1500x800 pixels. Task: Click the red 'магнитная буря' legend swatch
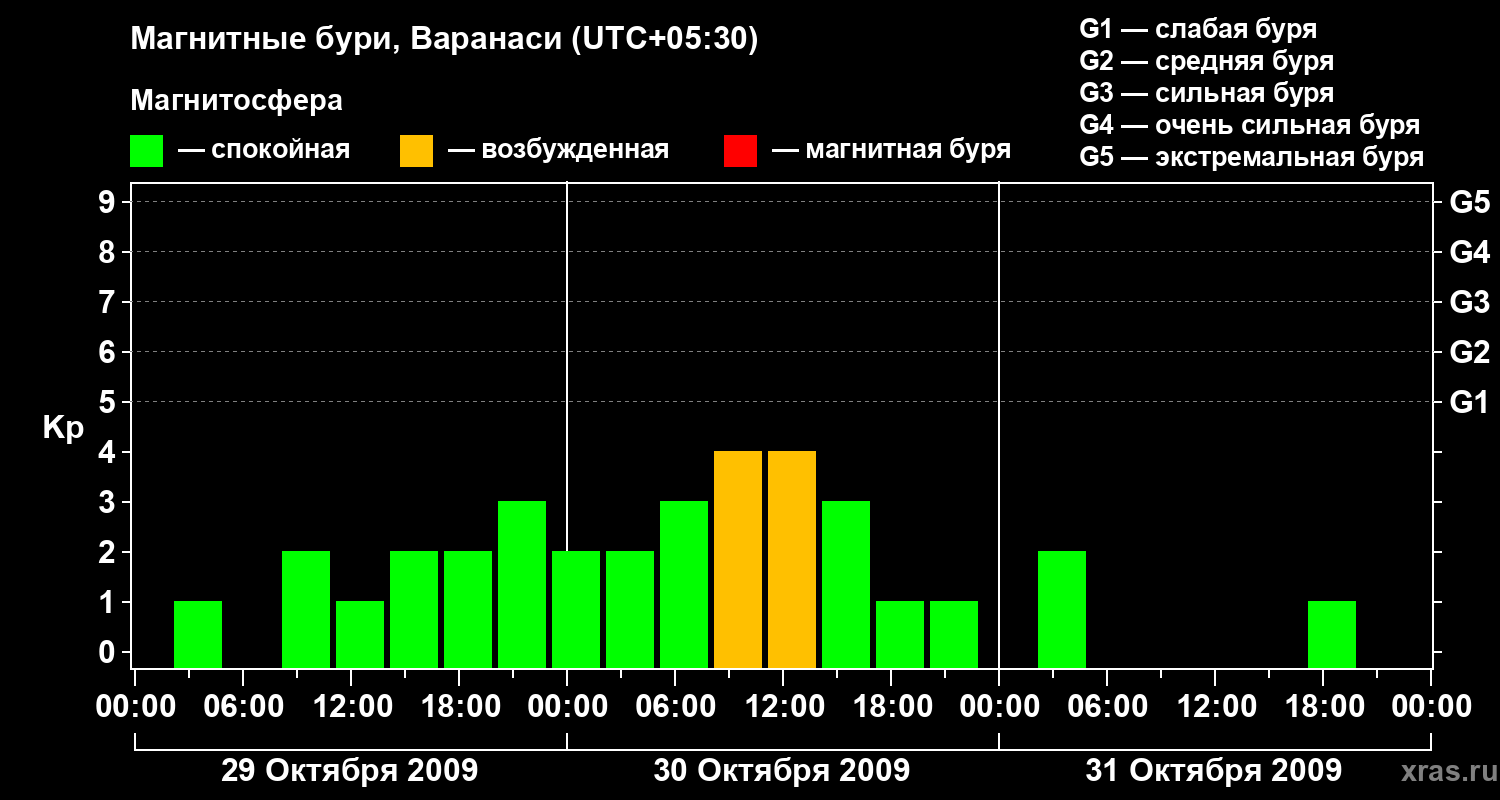(741, 151)
